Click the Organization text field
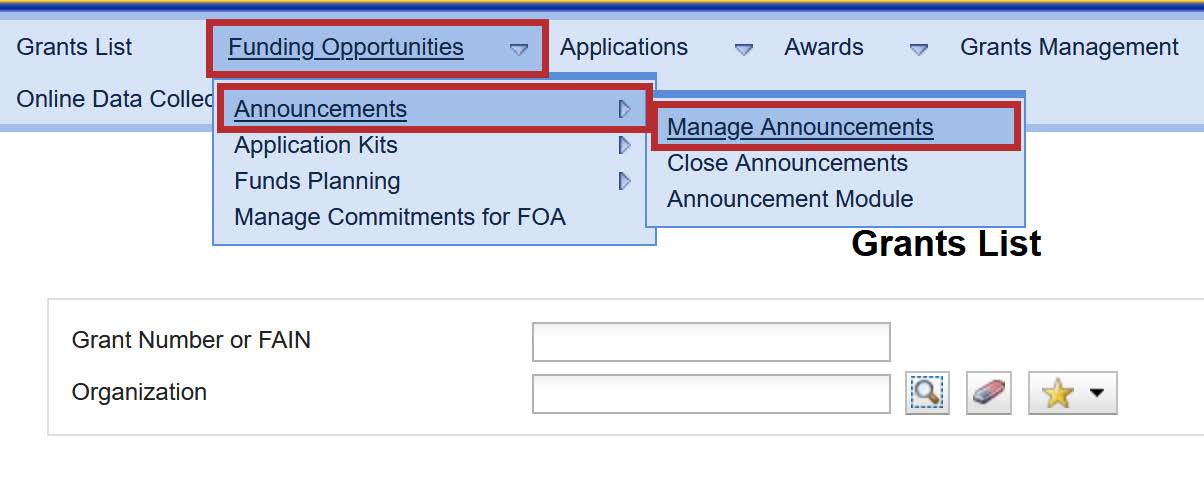 tap(711, 393)
